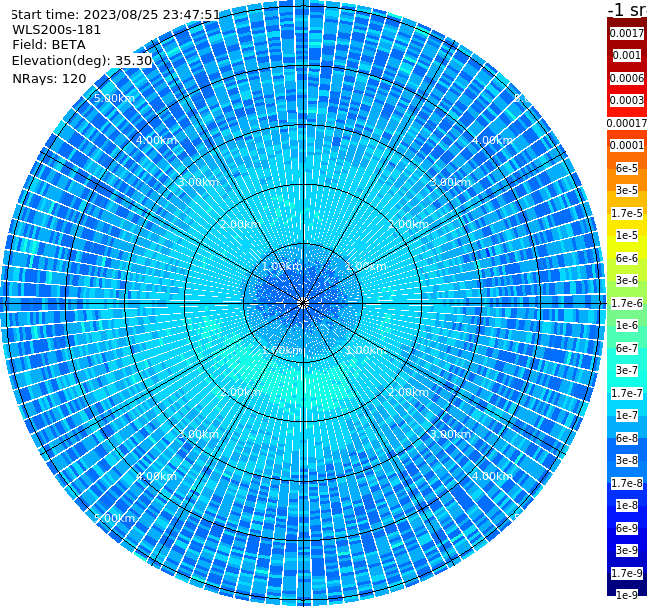Click the 2.00km range label in lower-right quadrant
Image resolution: width=647 pixels, height=607 pixels.
408,392
